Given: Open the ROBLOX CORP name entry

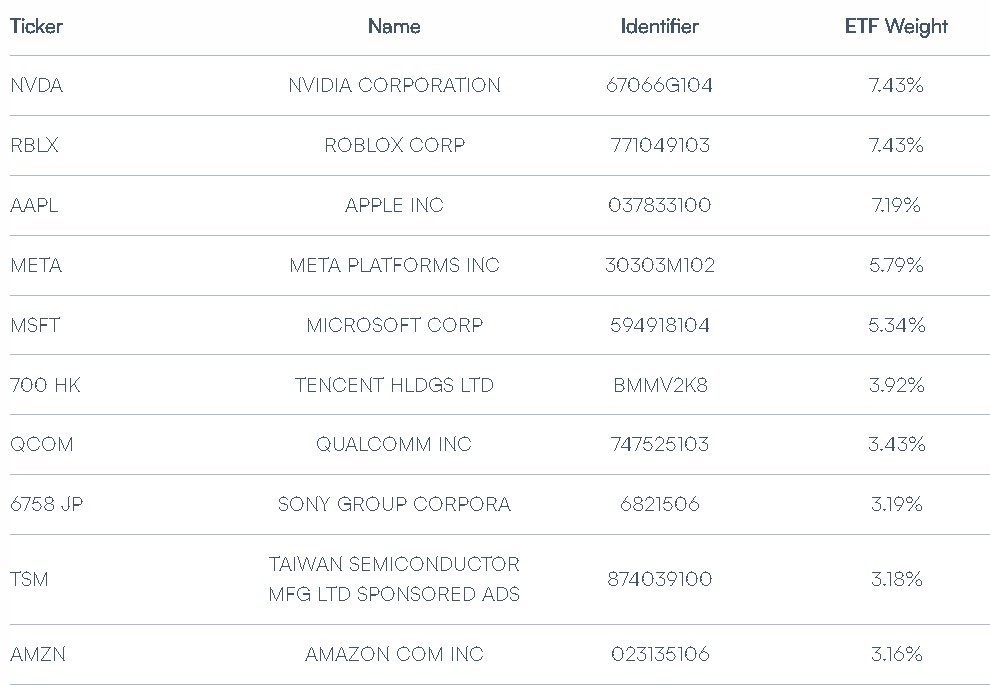Looking at the screenshot, I should 395,145.
